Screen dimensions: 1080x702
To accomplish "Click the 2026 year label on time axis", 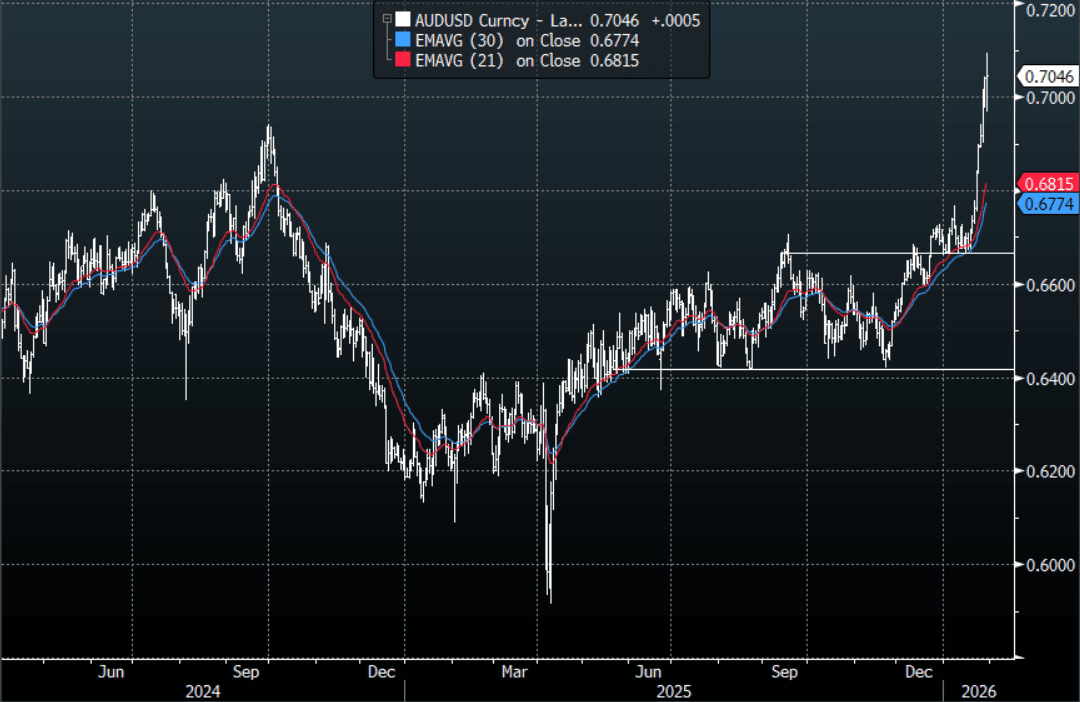I will point(979,691).
